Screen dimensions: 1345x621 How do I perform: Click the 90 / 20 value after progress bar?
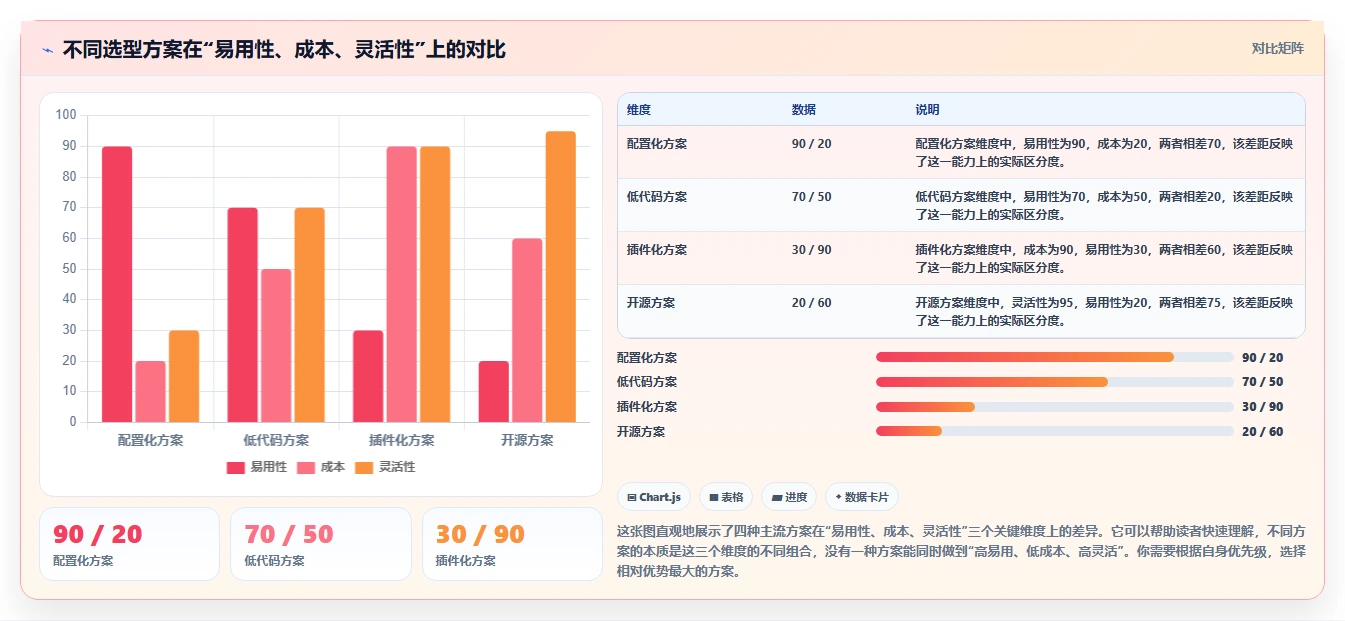(x=1262, y=358)
